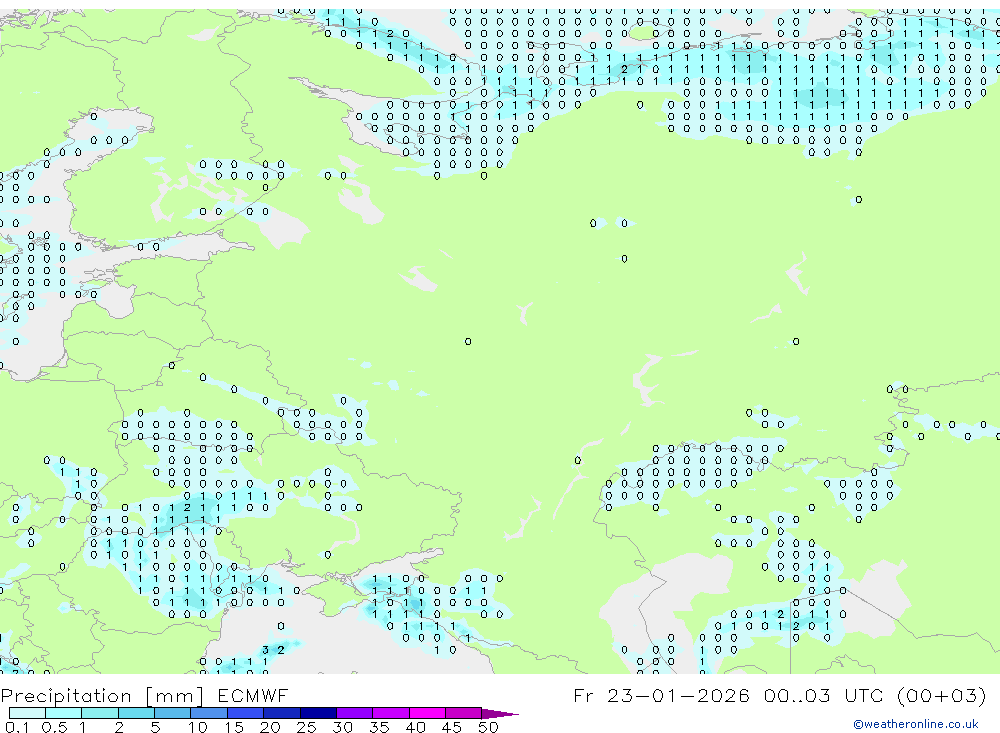Pick the 45–50 mm legend color swatch
Image resolution: width=1000 pixels, height=733 pixels.
[463, 713]
